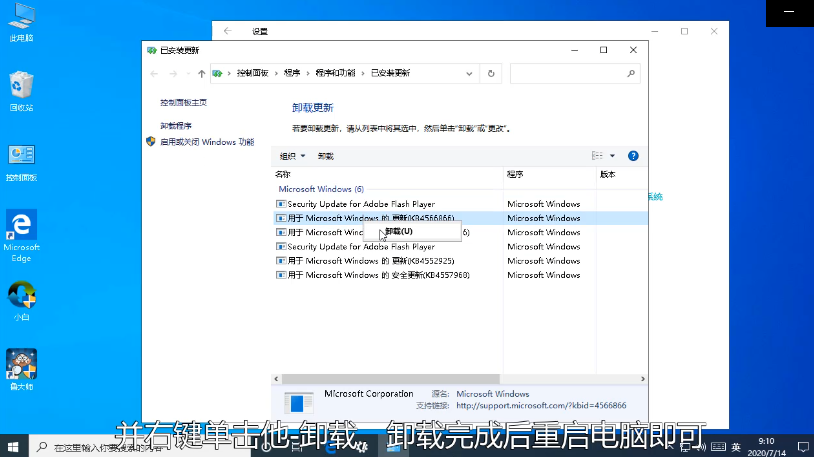
Task: Expand the 组织 (Organize) dropdown
Action: [x=293, y=156]
